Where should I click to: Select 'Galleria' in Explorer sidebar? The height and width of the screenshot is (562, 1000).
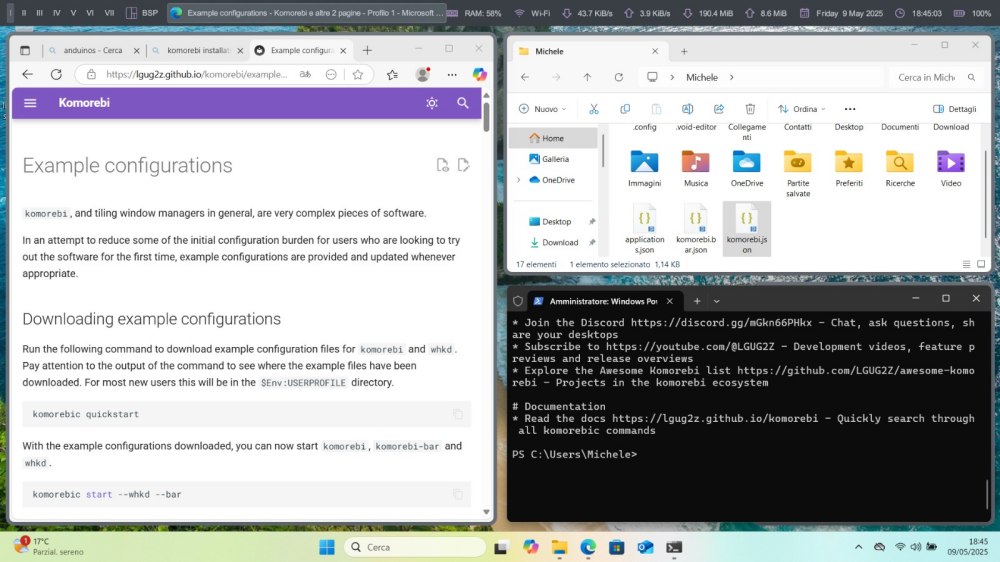(x=555, y=159)
